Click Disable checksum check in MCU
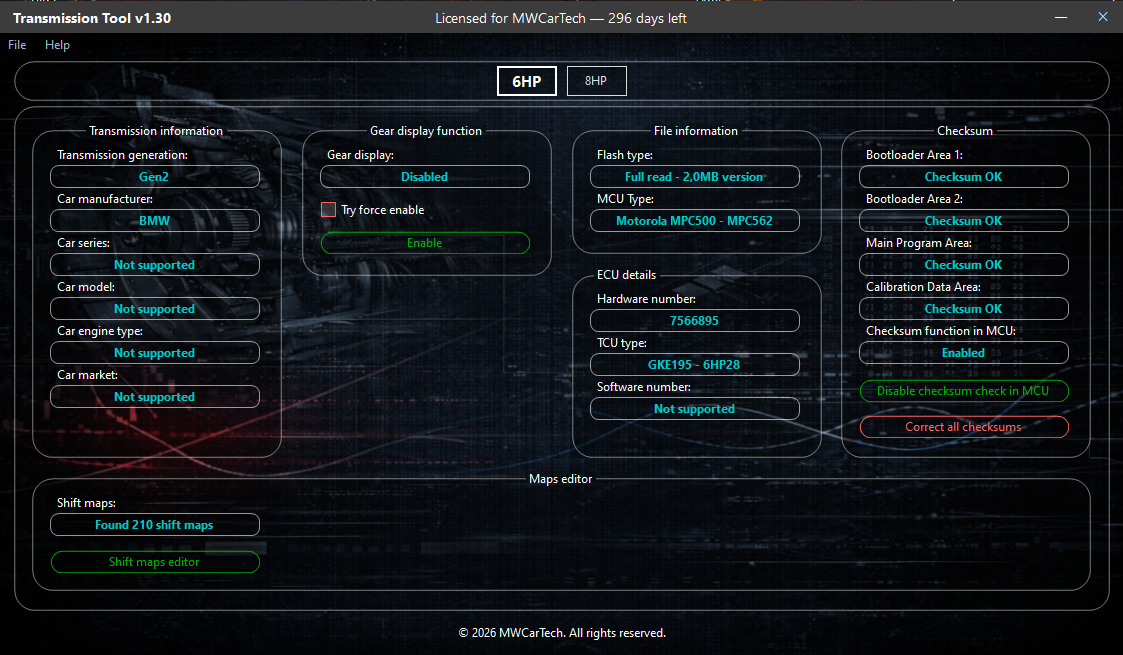 click(x=963, y=391)
